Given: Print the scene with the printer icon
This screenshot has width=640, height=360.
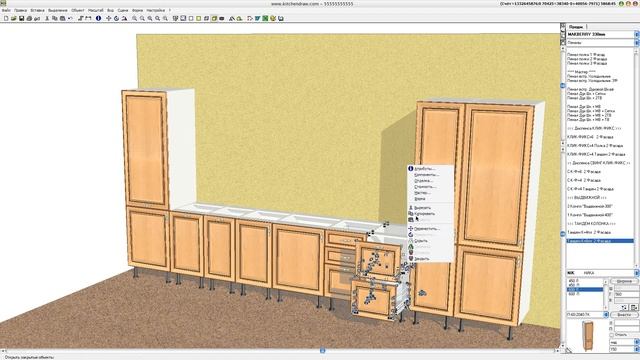Looking at the screenshot, I should pos(29,18).
